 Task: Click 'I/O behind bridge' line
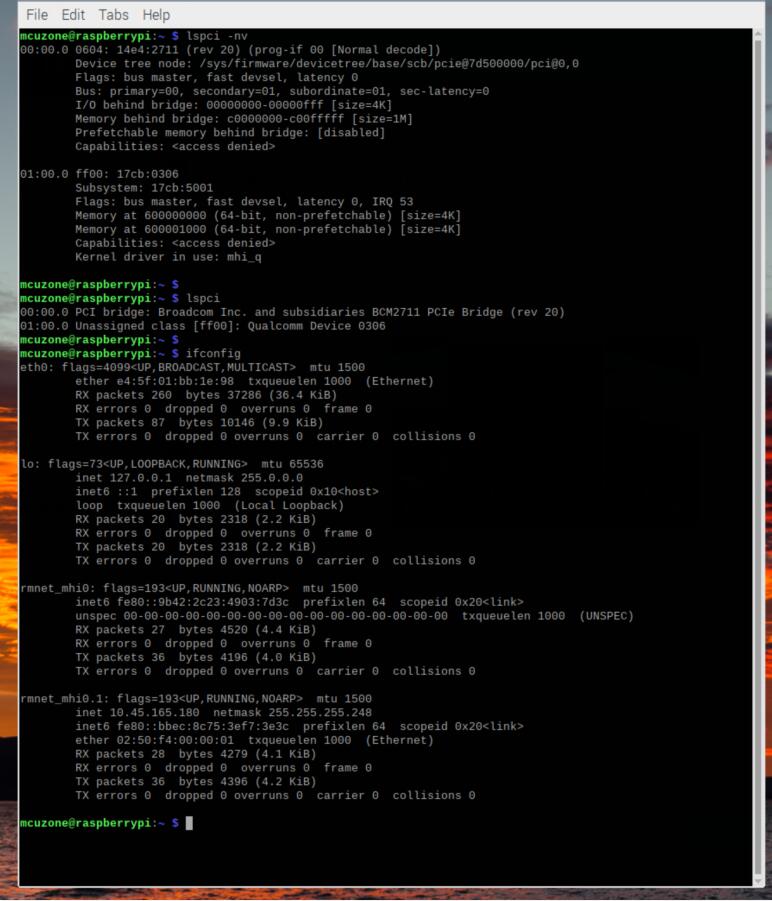(x=233, y=105)
